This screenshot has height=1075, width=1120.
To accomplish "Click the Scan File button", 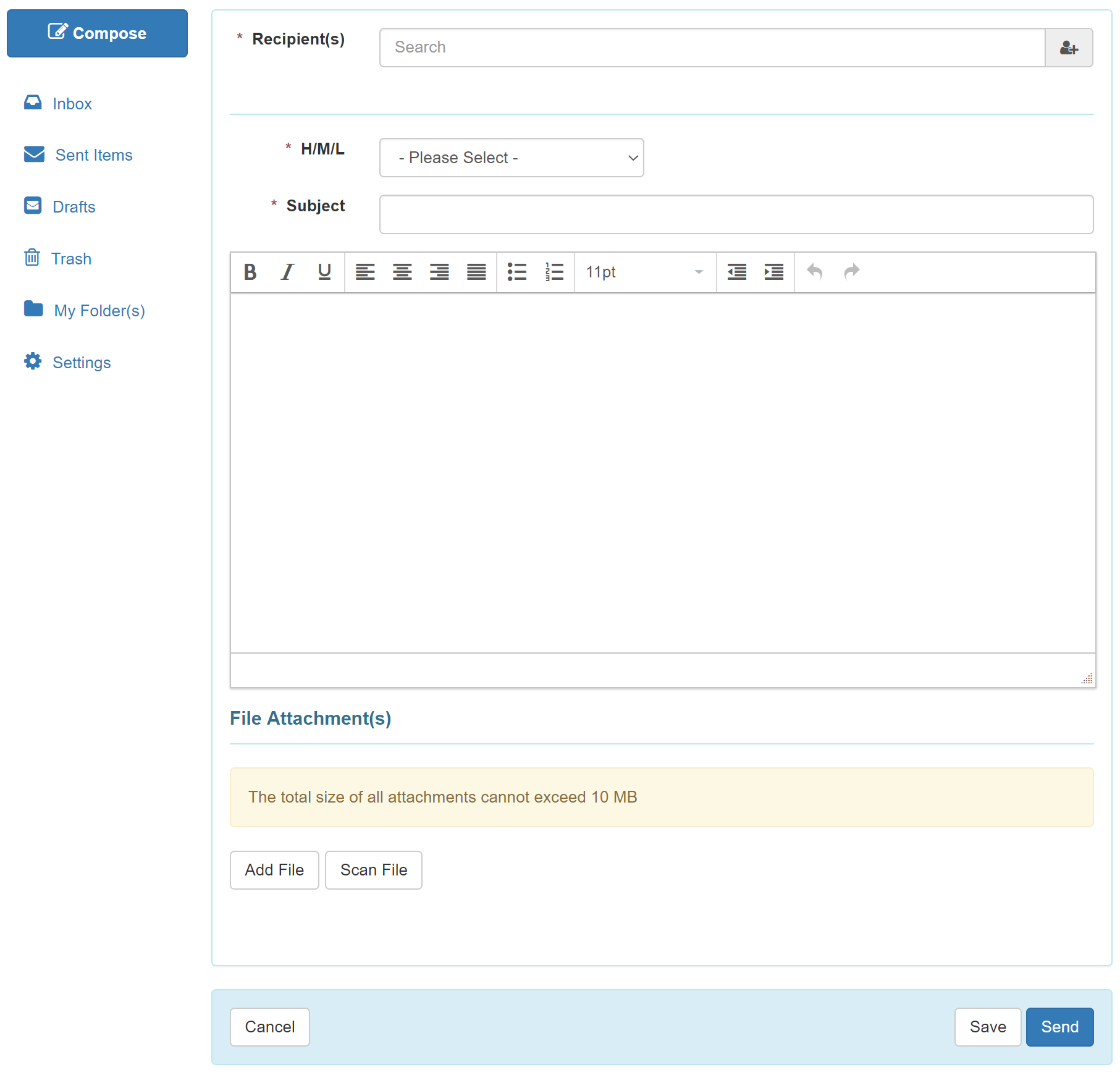I will (x=374, y=870).
